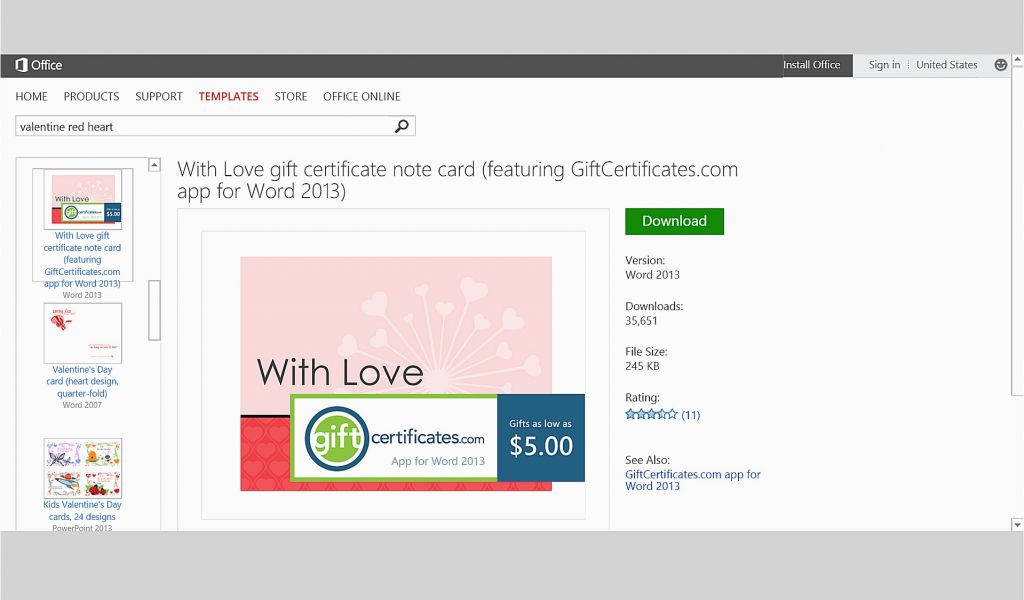The width and height of the screenshot is (1024, 600).
Task: Click the file size 245 KB text
Action: click(x=642, y=366)
